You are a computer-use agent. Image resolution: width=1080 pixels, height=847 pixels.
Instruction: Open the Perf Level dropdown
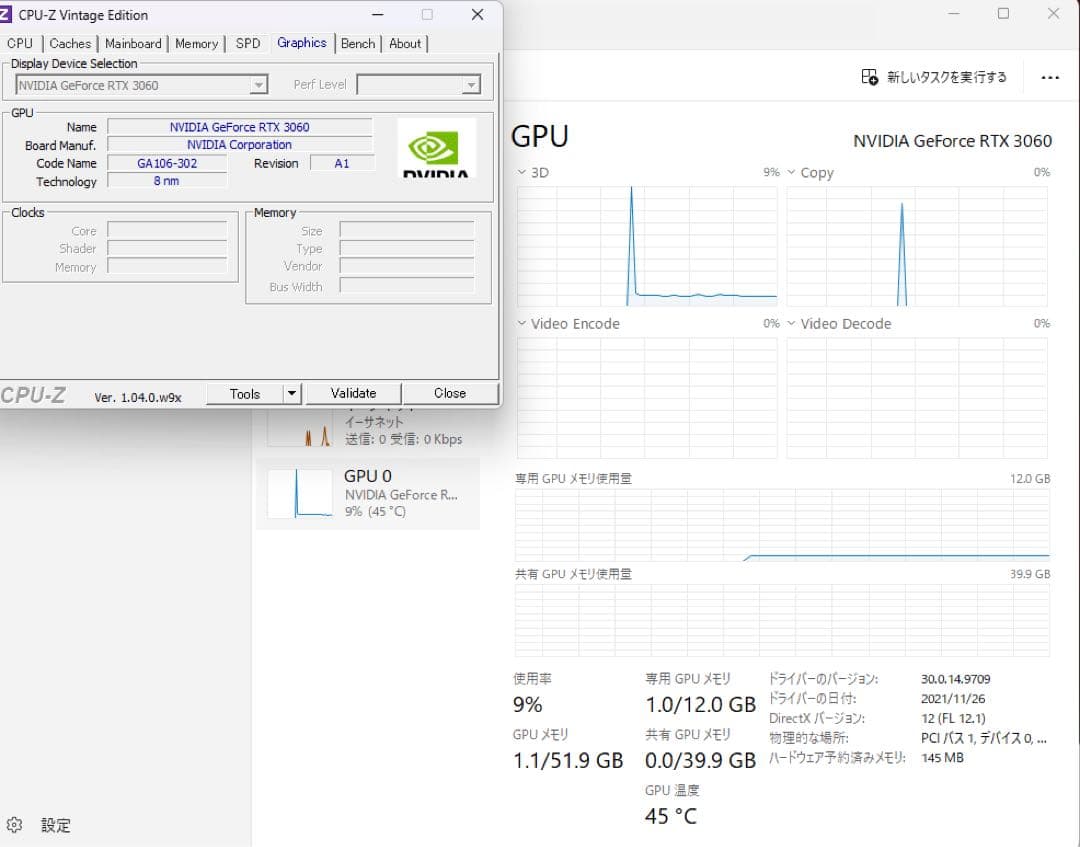[471, 86]
